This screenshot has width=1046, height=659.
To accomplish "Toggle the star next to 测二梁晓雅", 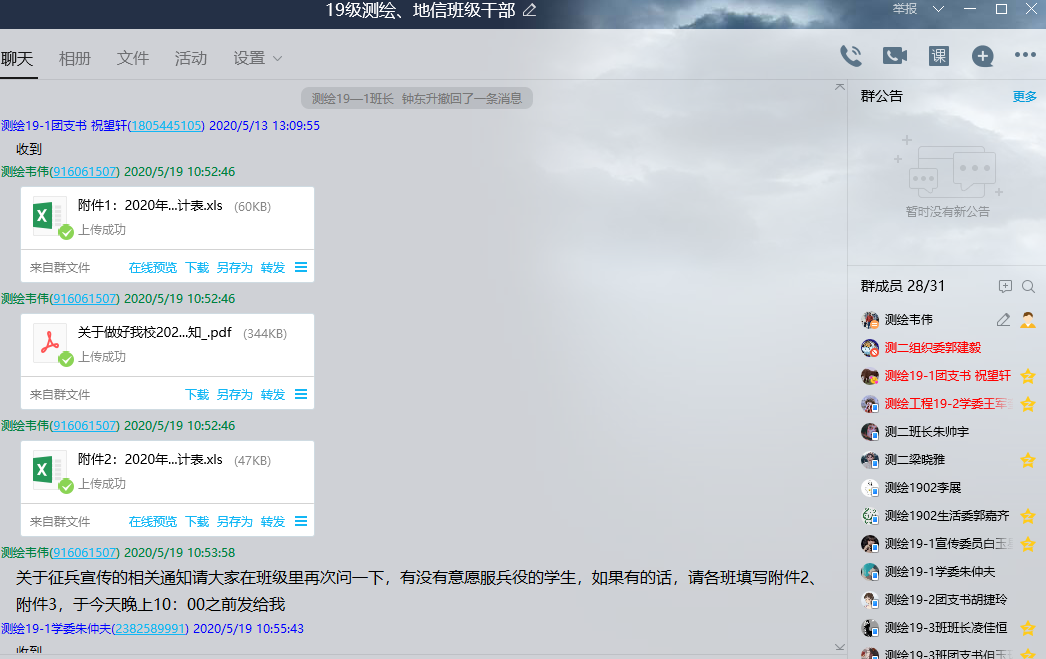I will 1027,460.
